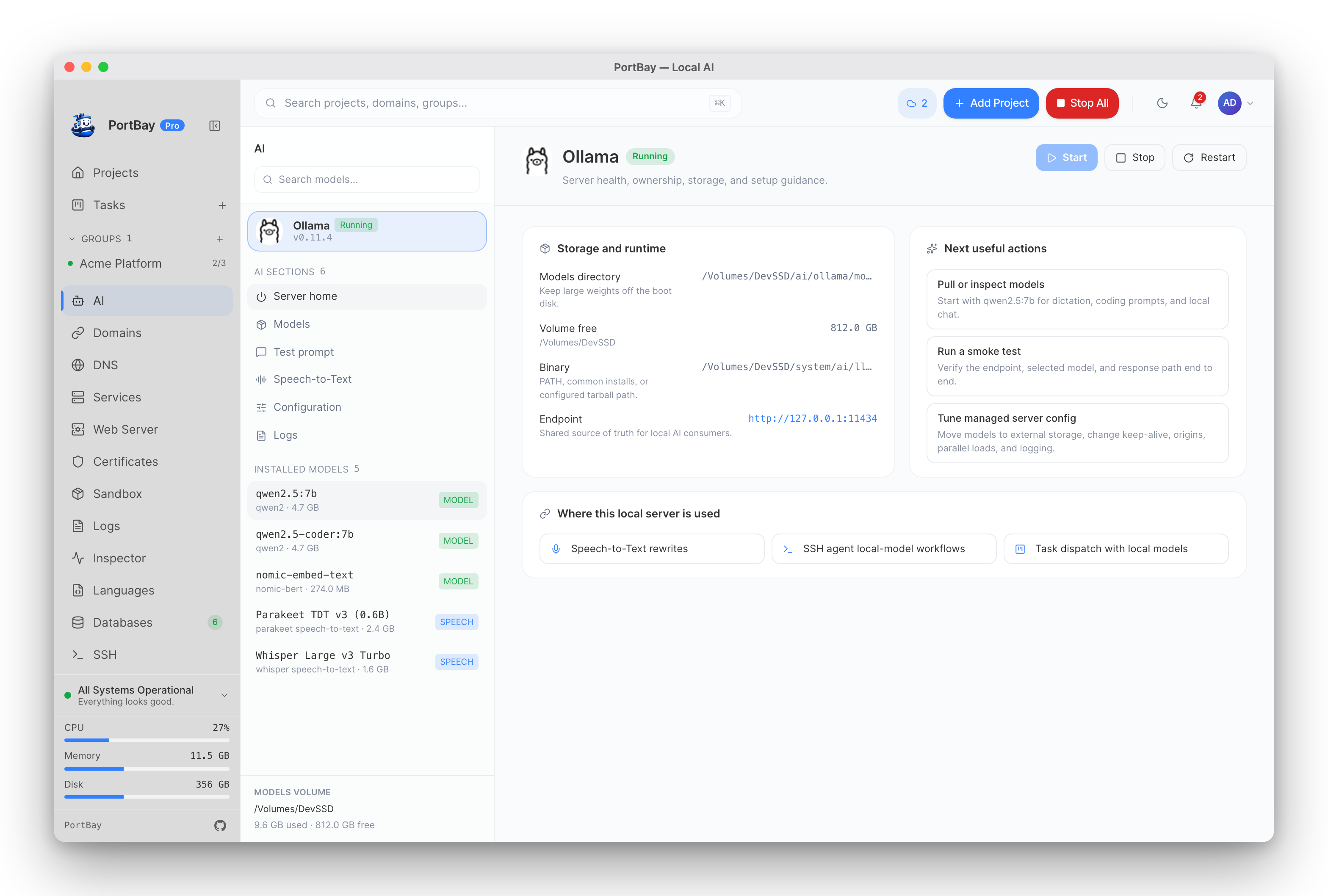Add a new group plus icon
The image size is (1328, 896).
[219, 239]
